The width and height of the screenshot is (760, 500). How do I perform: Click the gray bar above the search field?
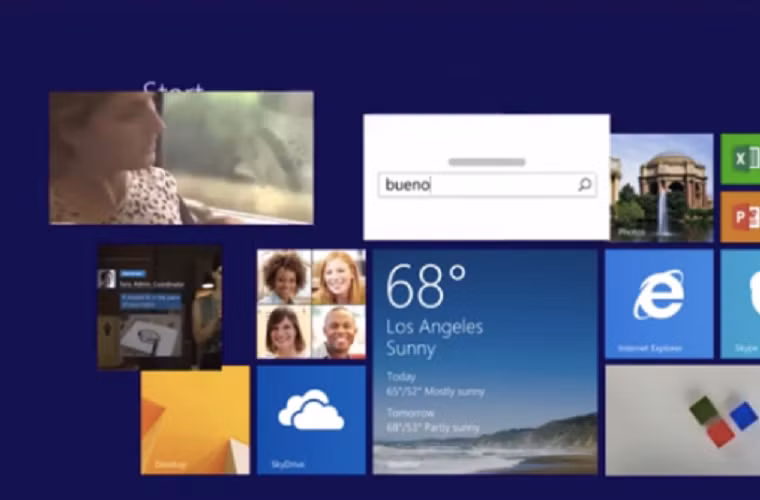[x=487, y=162]
